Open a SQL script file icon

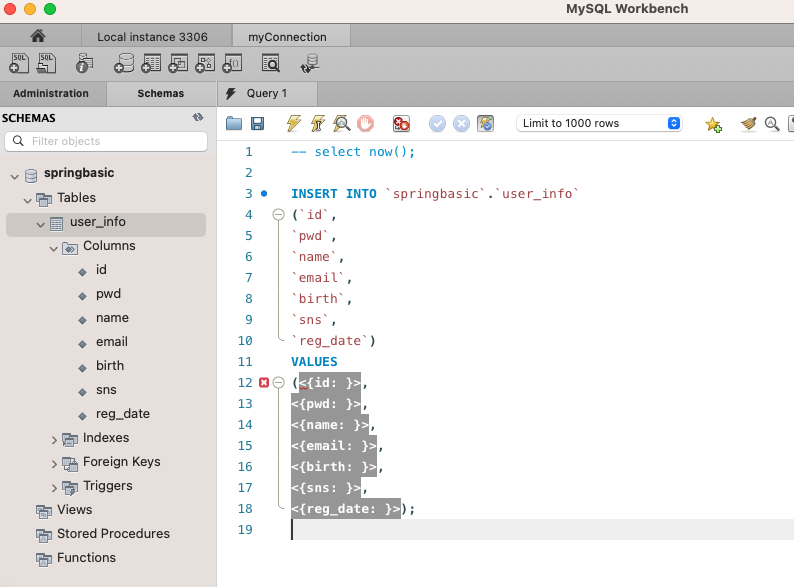click(x=47, y=63)
